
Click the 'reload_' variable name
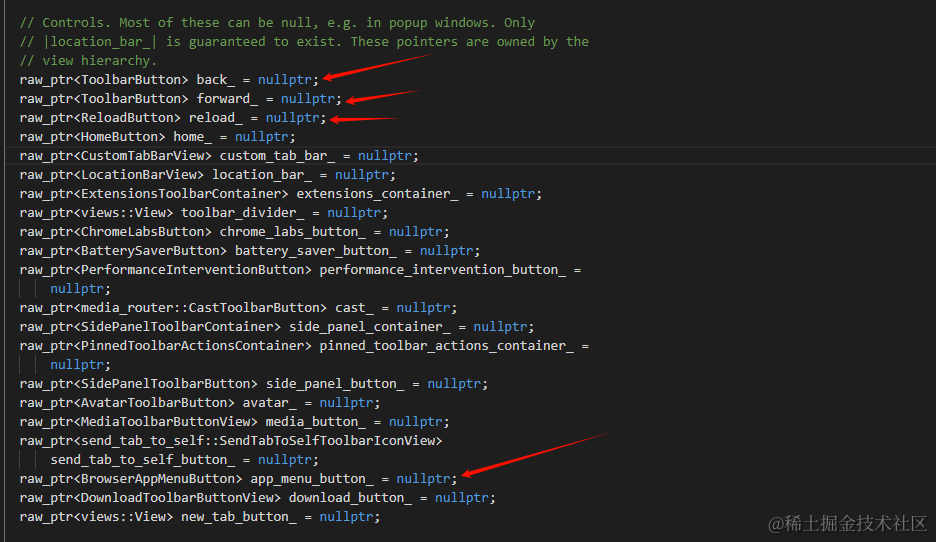click(x=216, y=118)
